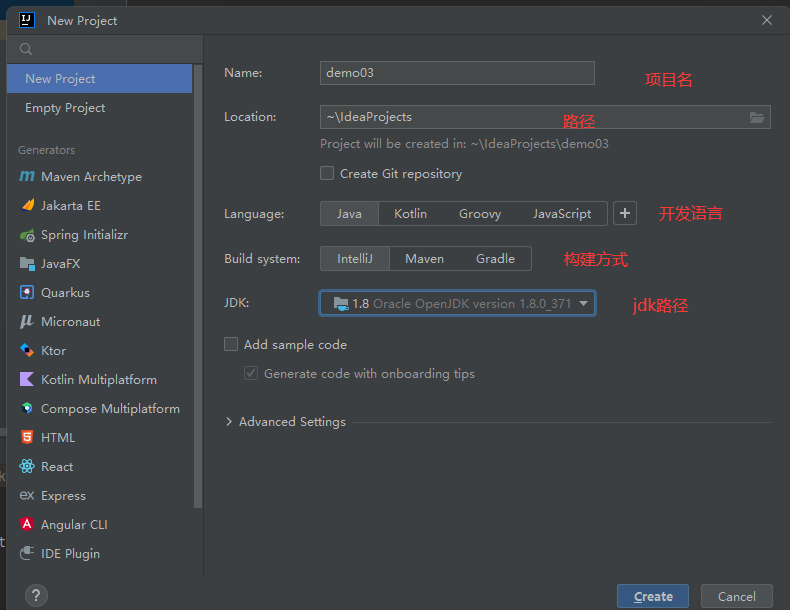Image resolution: width=790 pixels, height=610 pixels.
Task: Browse for location with folder icon
Action: pos(757,117)
